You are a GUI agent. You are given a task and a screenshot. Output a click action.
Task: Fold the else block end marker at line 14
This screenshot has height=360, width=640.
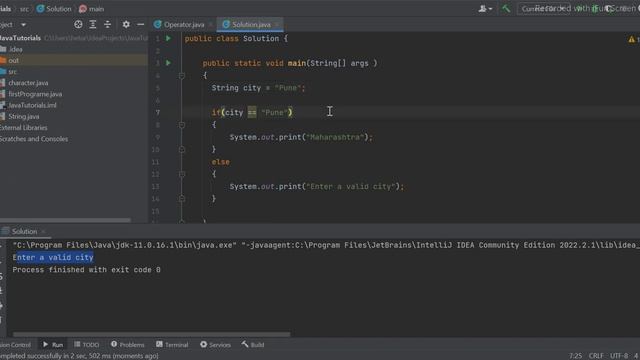182,199
